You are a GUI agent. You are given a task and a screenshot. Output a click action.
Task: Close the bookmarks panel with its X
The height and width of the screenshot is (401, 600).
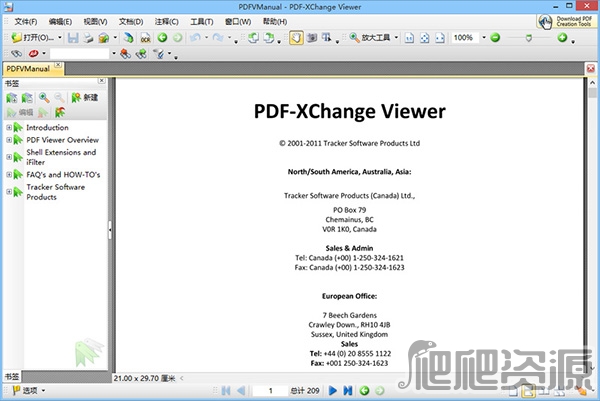[x=101, y=81]
